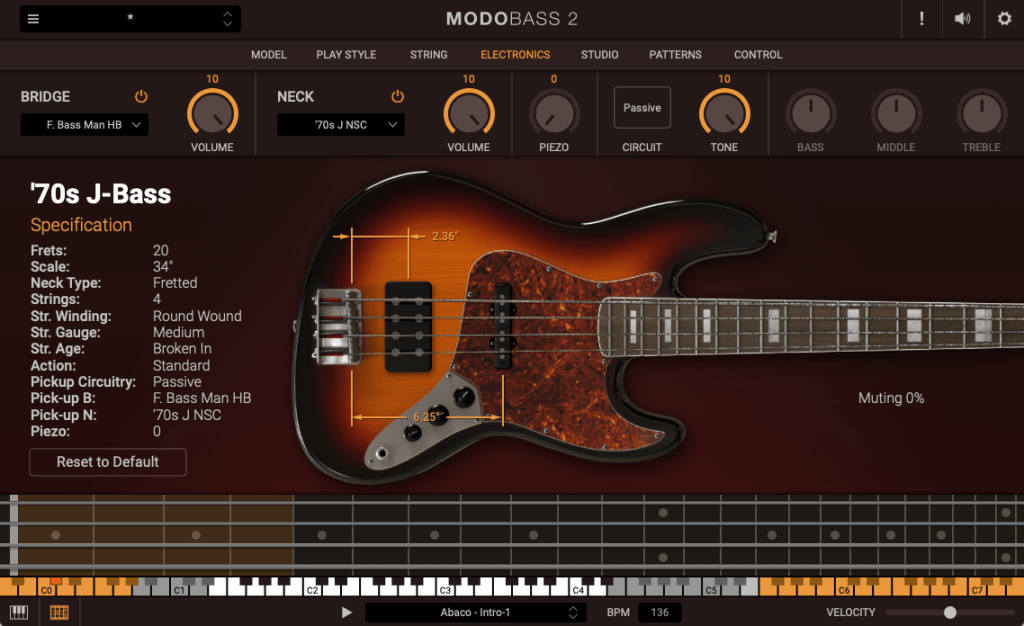Image resolution: width=1024 pixels, height=626 pixels.
Task: Expand the Abaco - Intro-1 pattern selector
Action: (x=476, y=612)
